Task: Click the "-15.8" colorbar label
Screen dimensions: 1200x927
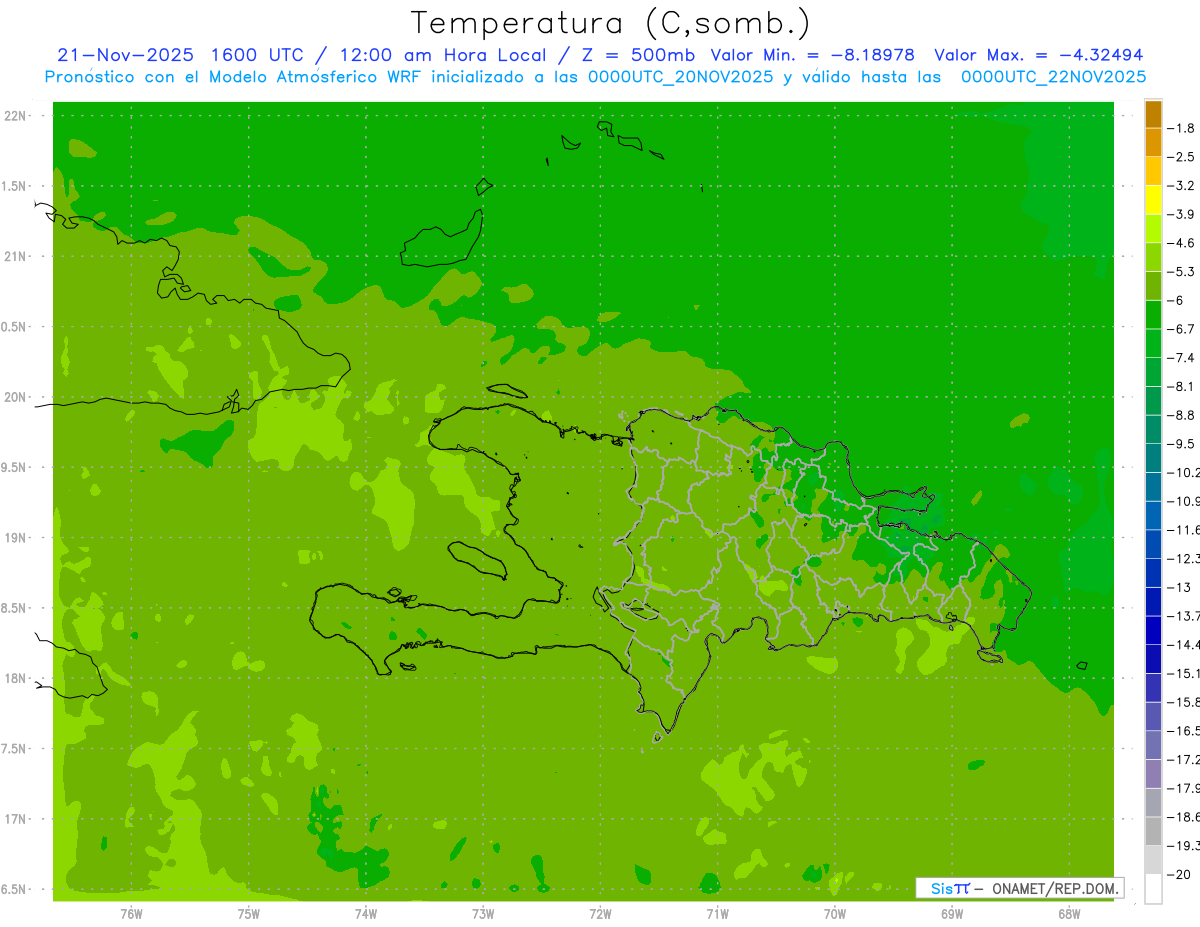Action: 1184,702
